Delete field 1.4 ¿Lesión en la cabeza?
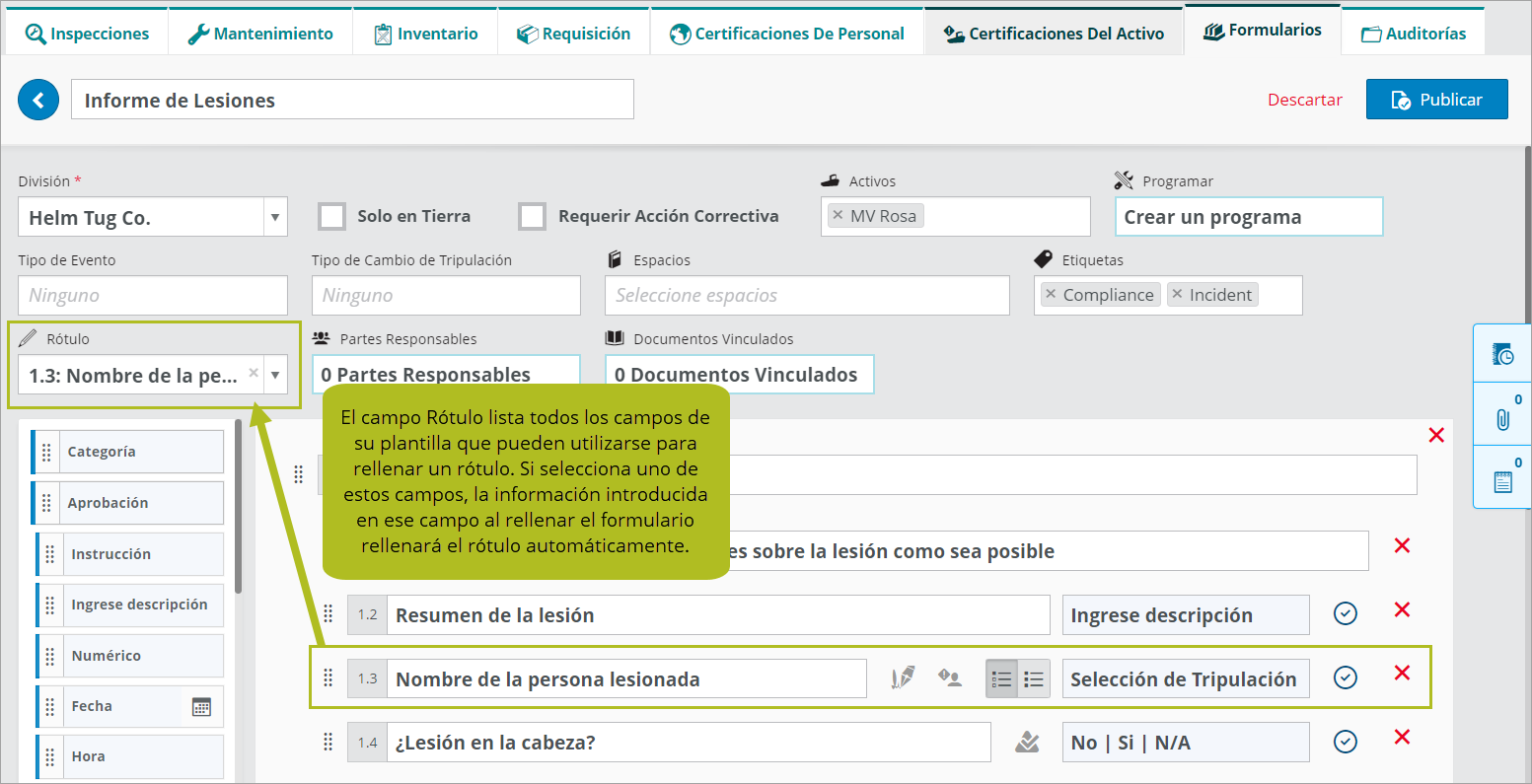This screenshot has width=1532, height=784. (x=1402, y=737)
